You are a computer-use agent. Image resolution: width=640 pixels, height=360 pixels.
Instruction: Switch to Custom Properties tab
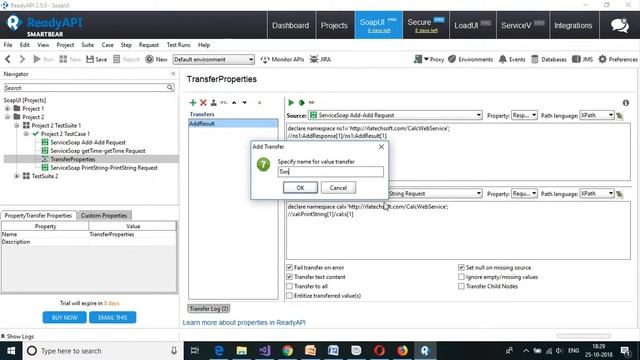click(x=104, y=216)
